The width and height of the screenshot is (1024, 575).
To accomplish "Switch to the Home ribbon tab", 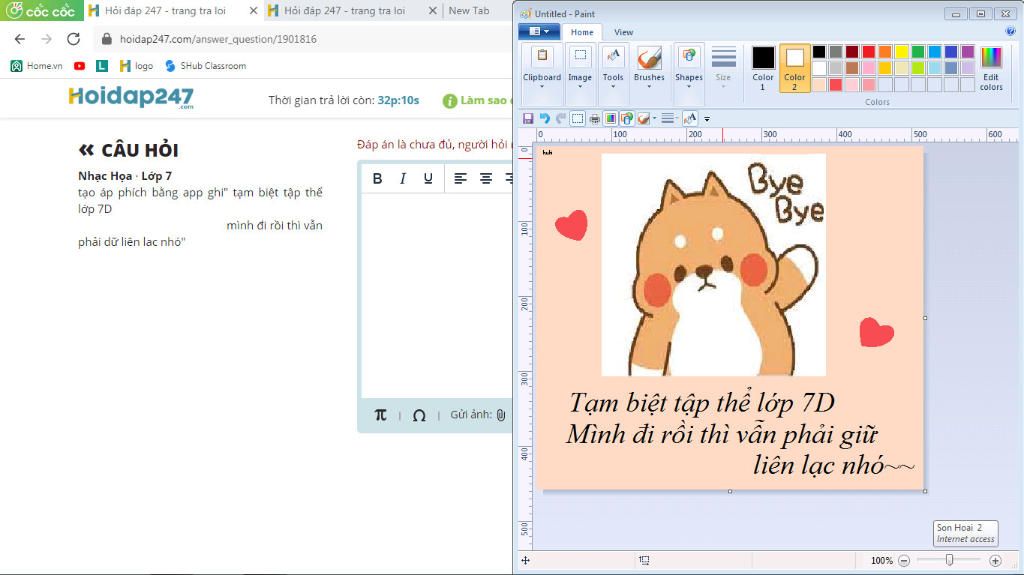I will (582, 32).
